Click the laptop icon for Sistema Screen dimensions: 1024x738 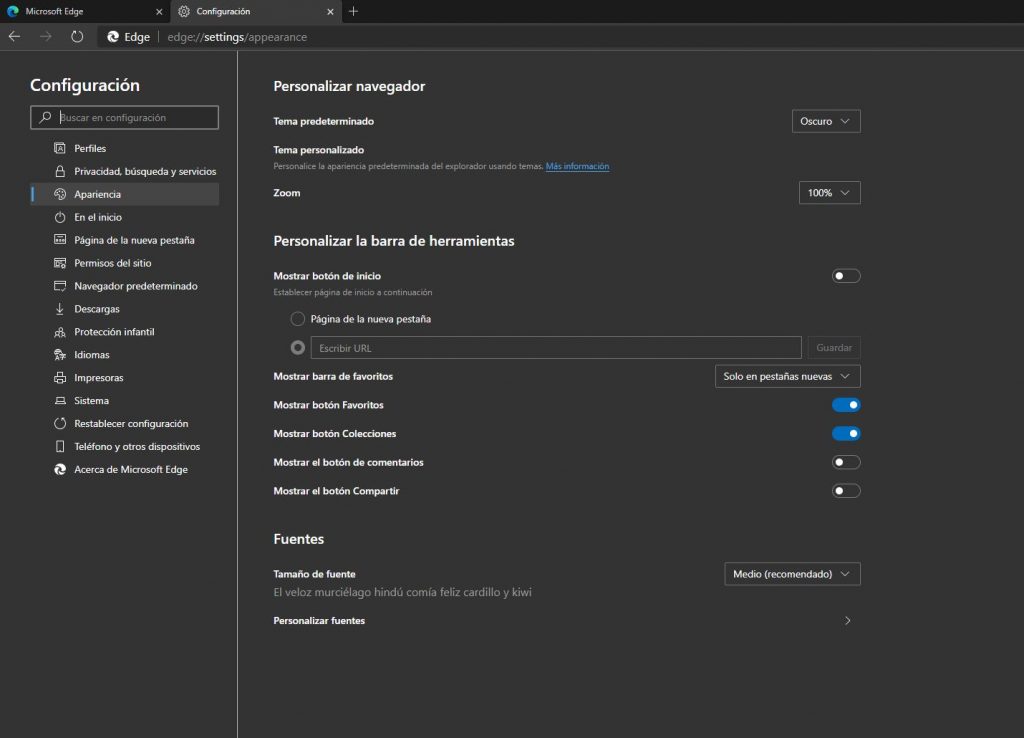[x=60, y=400]
